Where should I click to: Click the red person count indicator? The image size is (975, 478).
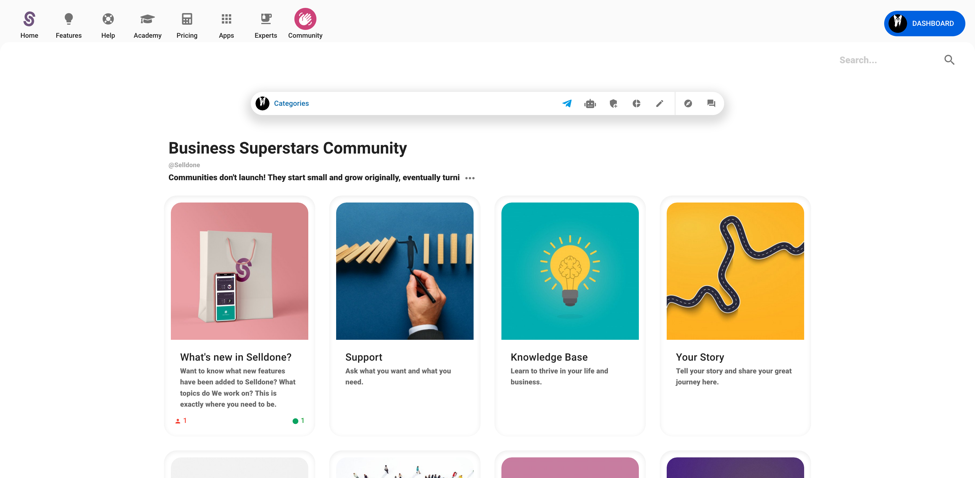tap(181, 421)
